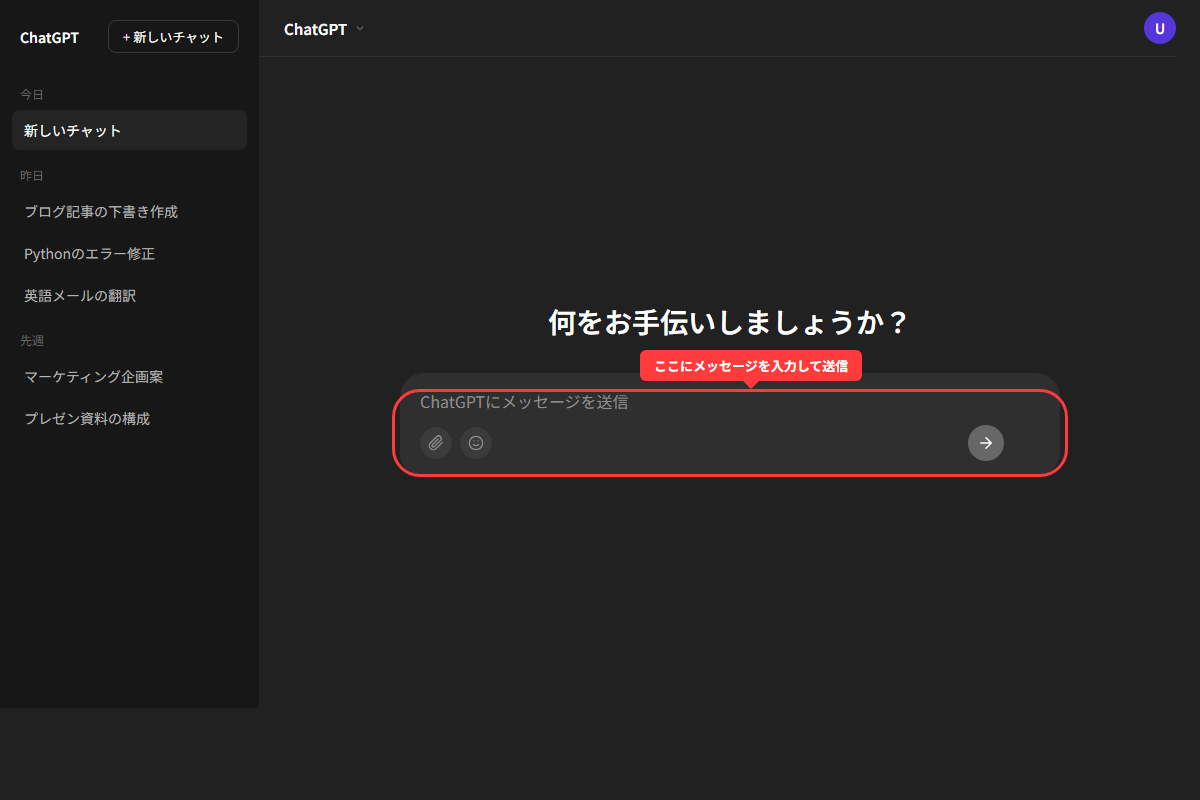Open the プレゼン資料の構成 conversation
Viewport: 1200px width, 800px height.
[86, 418]
